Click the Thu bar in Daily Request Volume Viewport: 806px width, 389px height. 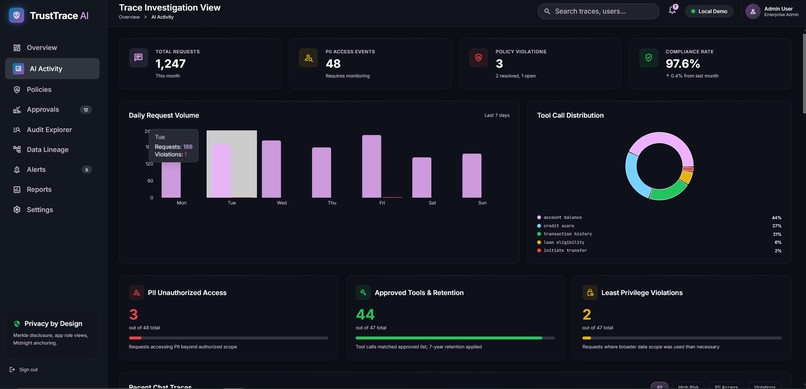coord(322,173)
